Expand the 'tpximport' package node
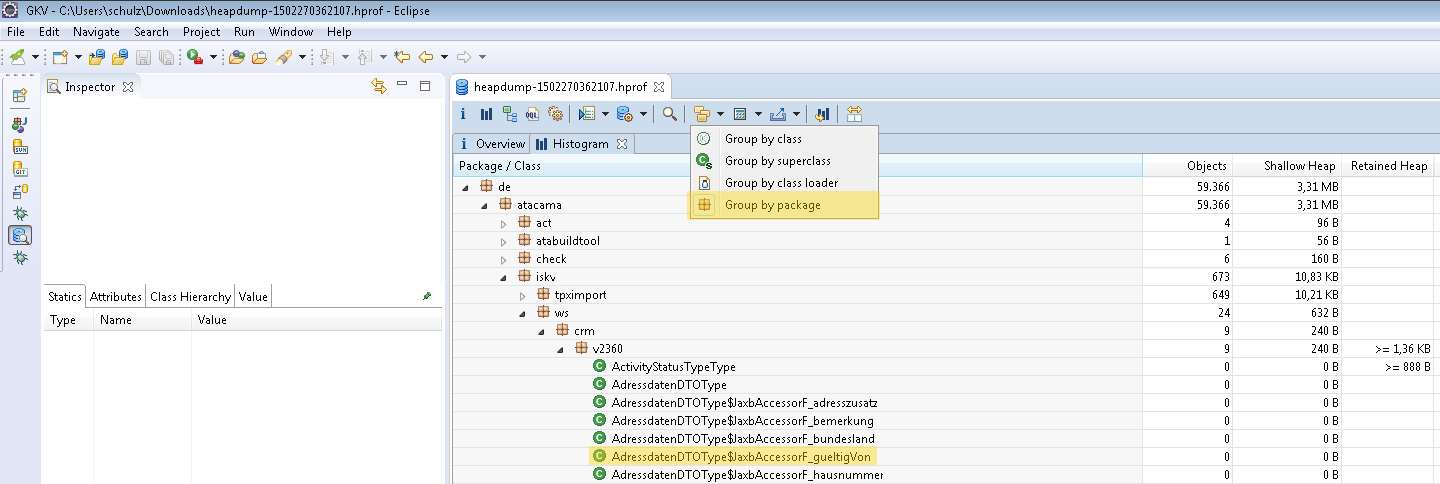 pos(521,295)
